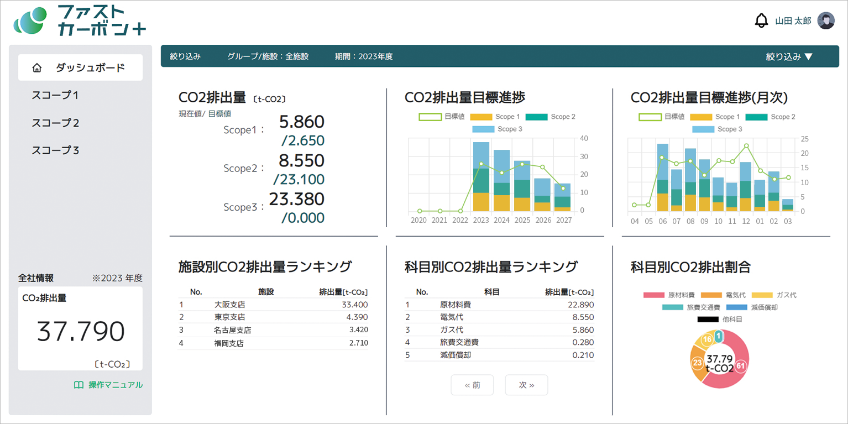Viewport: 848px width, 424px height.
Task: Open the user profile avatar
Action: tap(826, 20)
